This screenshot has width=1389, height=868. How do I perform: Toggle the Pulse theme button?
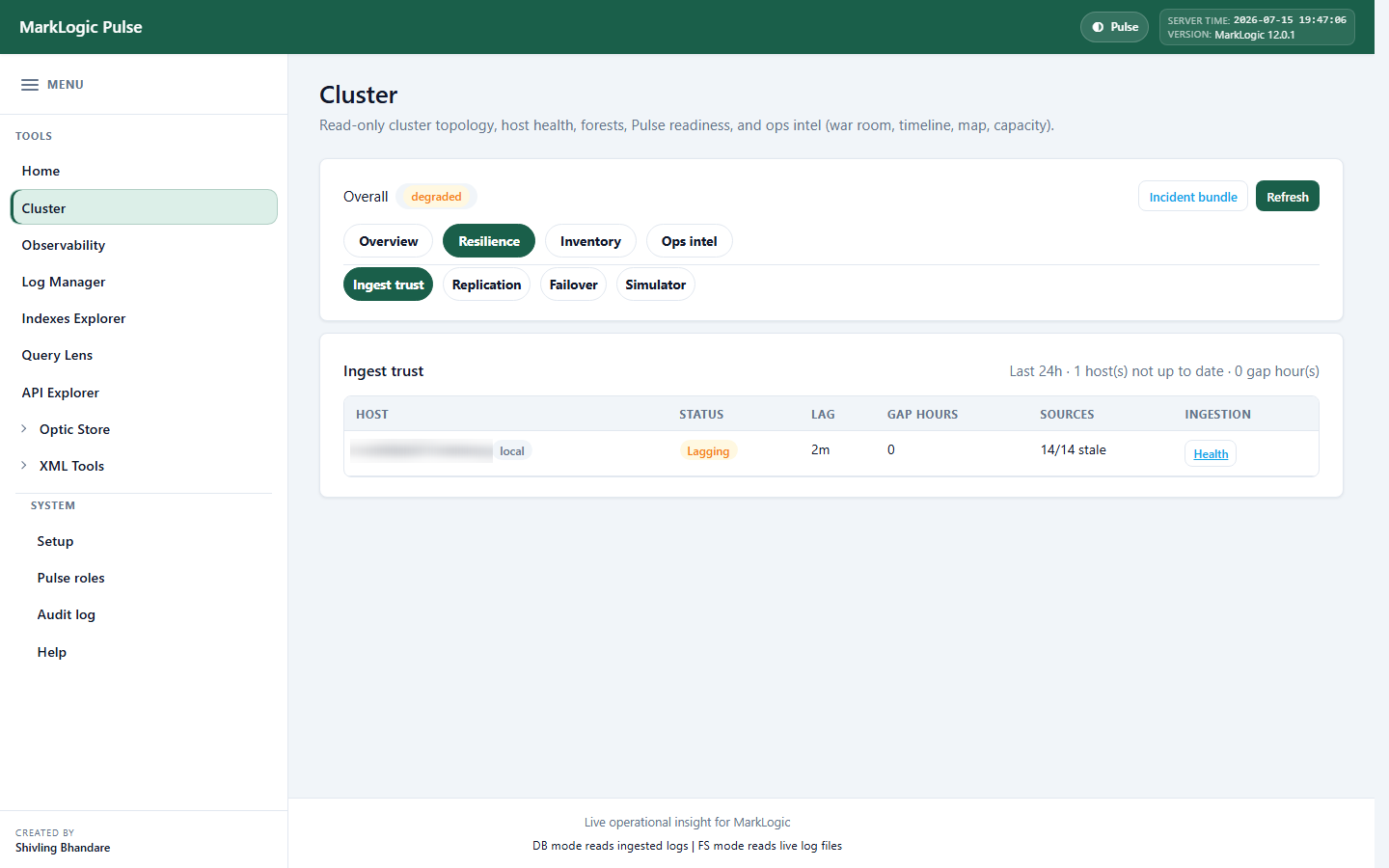coord(1114,27)
